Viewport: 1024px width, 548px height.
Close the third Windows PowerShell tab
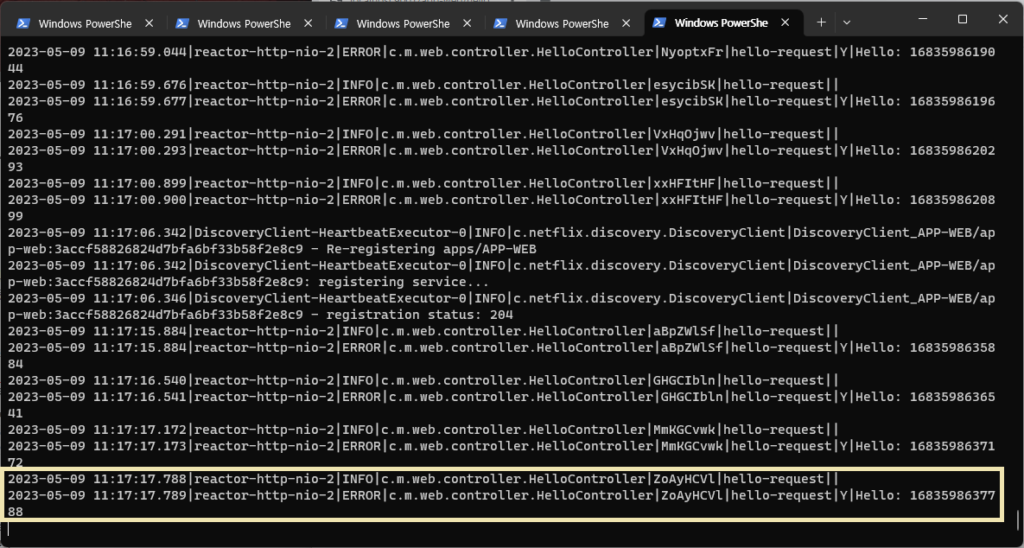pos(467,23)
